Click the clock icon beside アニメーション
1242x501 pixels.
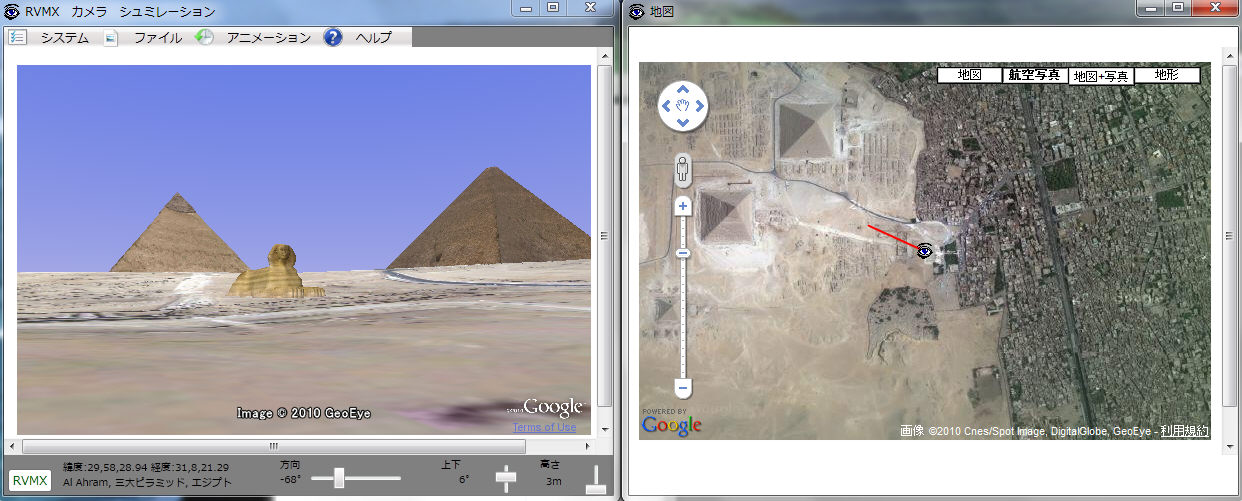tap(204, 37)
